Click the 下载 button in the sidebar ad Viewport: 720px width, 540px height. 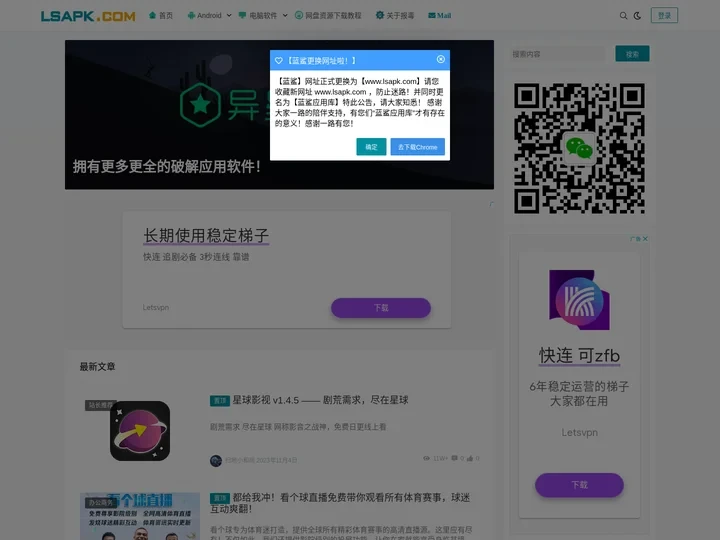click(x=579, y=485)
